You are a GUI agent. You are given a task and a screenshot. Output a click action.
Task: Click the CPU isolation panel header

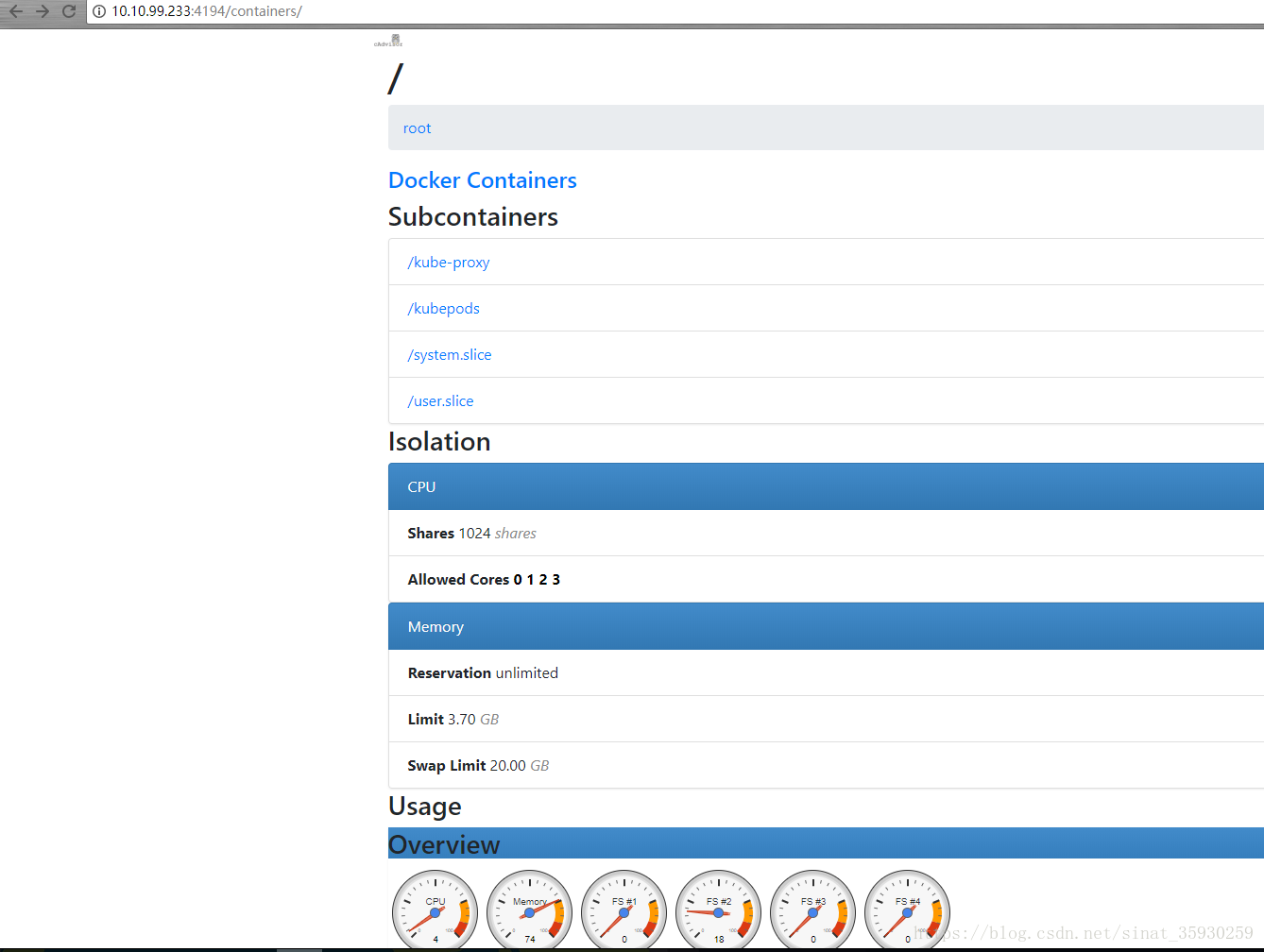pos(826,486)
